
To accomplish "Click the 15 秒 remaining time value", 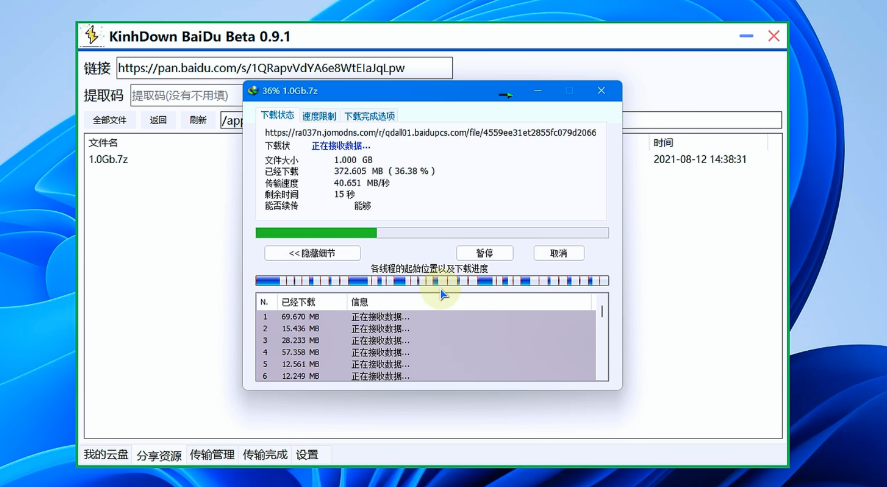I will (x=345, y=194).
